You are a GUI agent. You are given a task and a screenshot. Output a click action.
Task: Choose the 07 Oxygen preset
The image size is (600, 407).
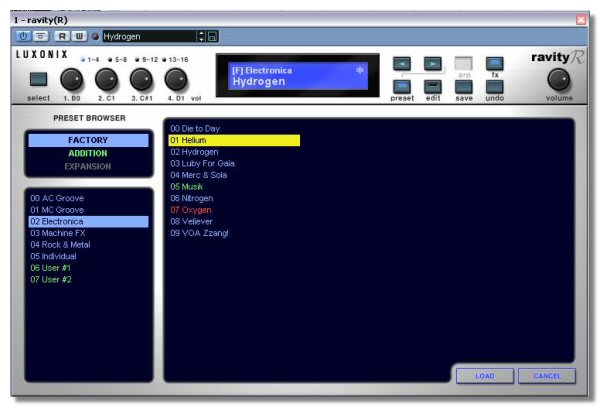click(x=234, y=210)
